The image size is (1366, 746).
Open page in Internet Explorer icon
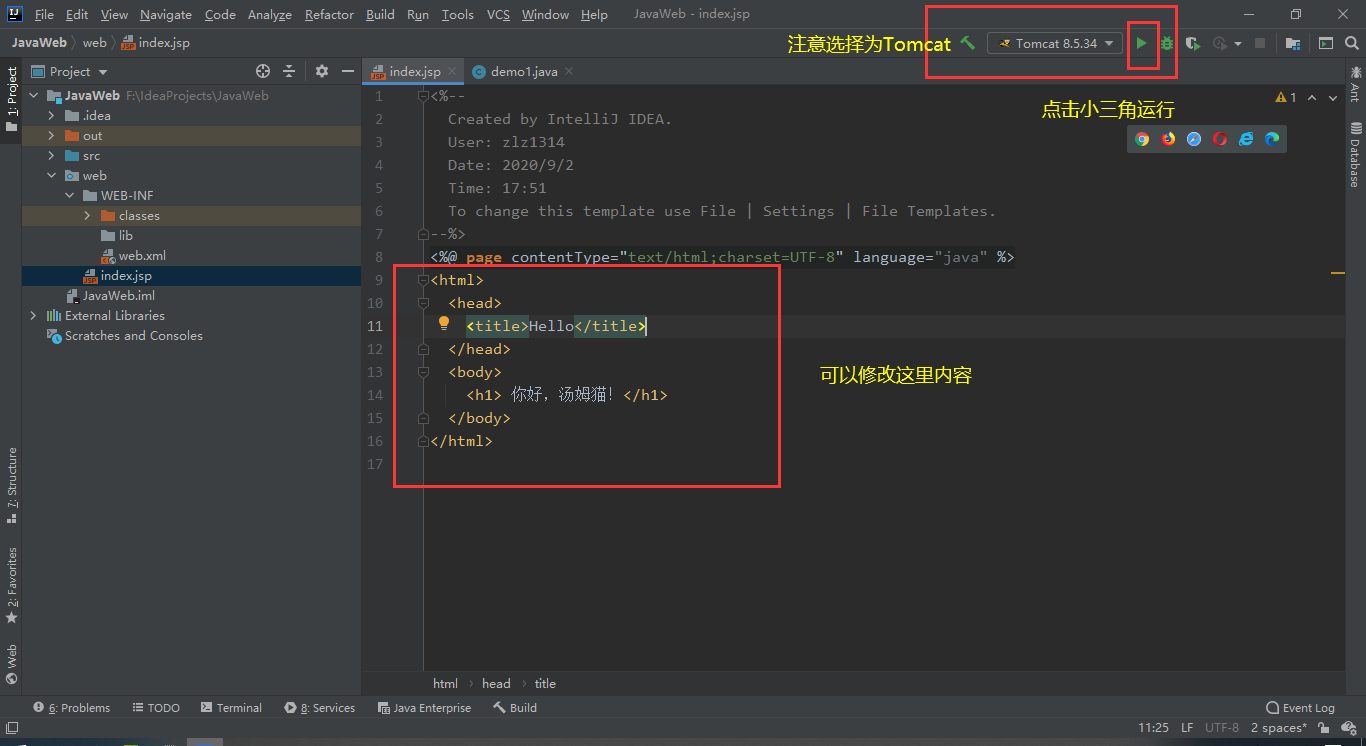[x=1246, y=139]
